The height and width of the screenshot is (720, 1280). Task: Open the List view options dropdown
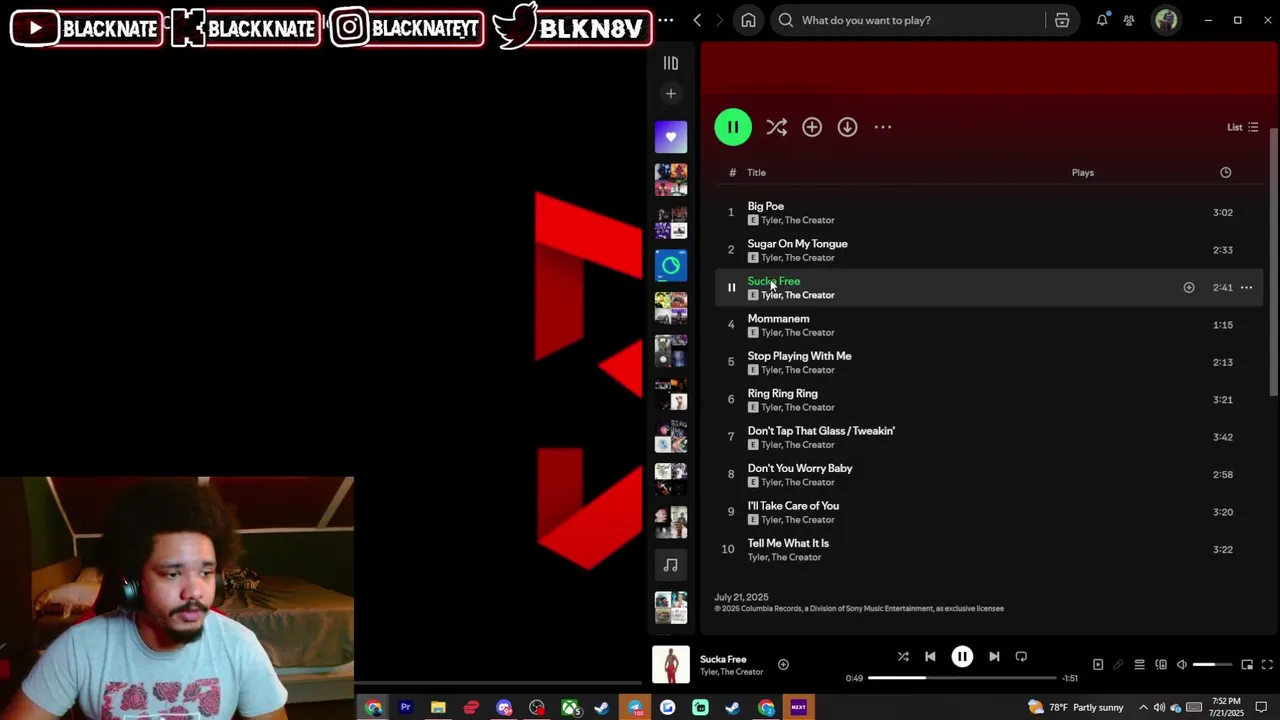[x=1243, y=127]
